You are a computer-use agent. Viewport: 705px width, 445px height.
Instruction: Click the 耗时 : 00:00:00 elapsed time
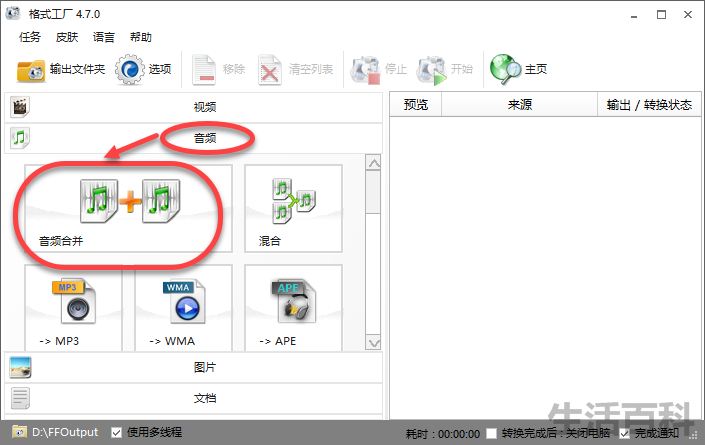point(443,434)
